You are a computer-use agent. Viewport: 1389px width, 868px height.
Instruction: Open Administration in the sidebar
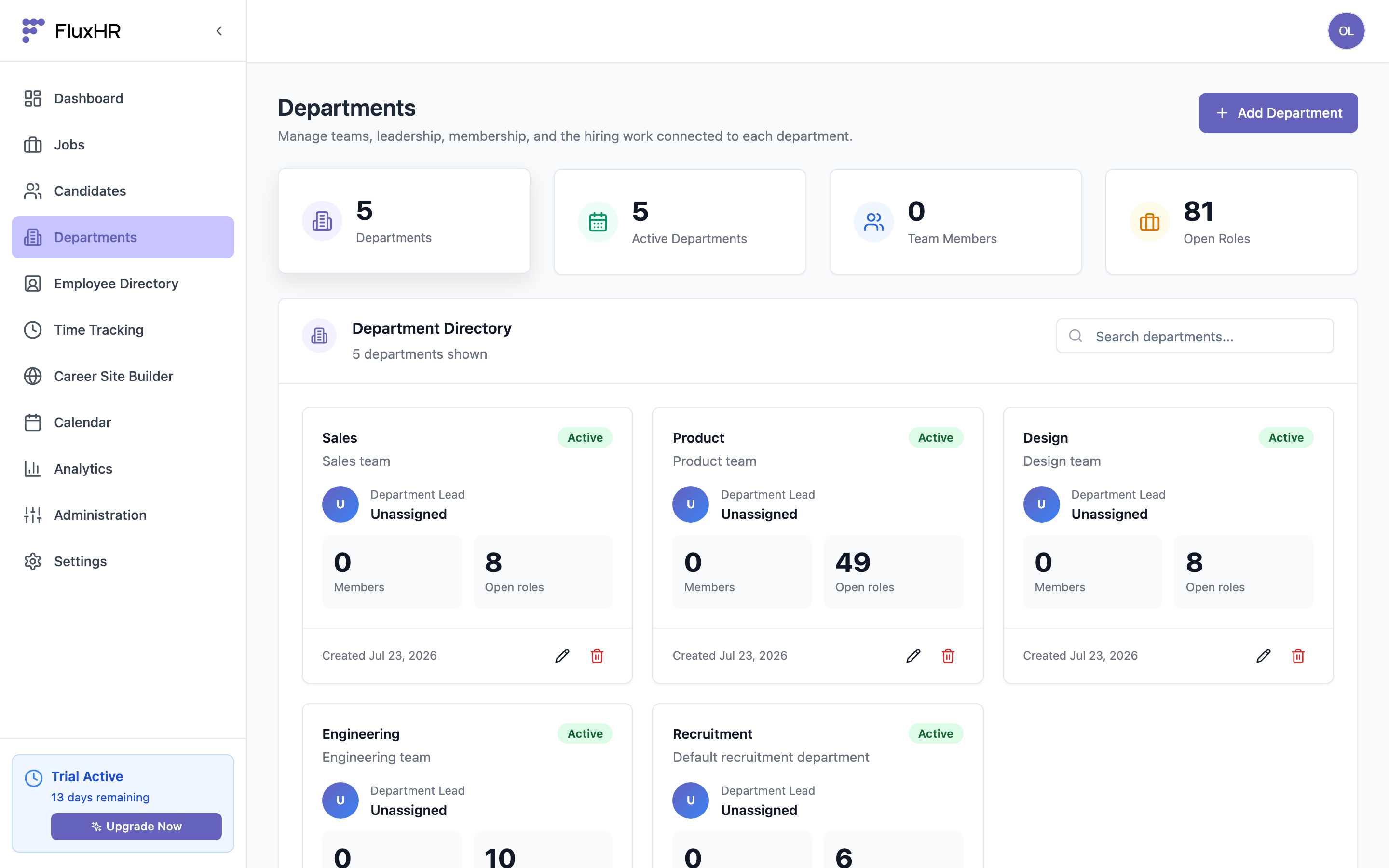[x=123, y=515]
